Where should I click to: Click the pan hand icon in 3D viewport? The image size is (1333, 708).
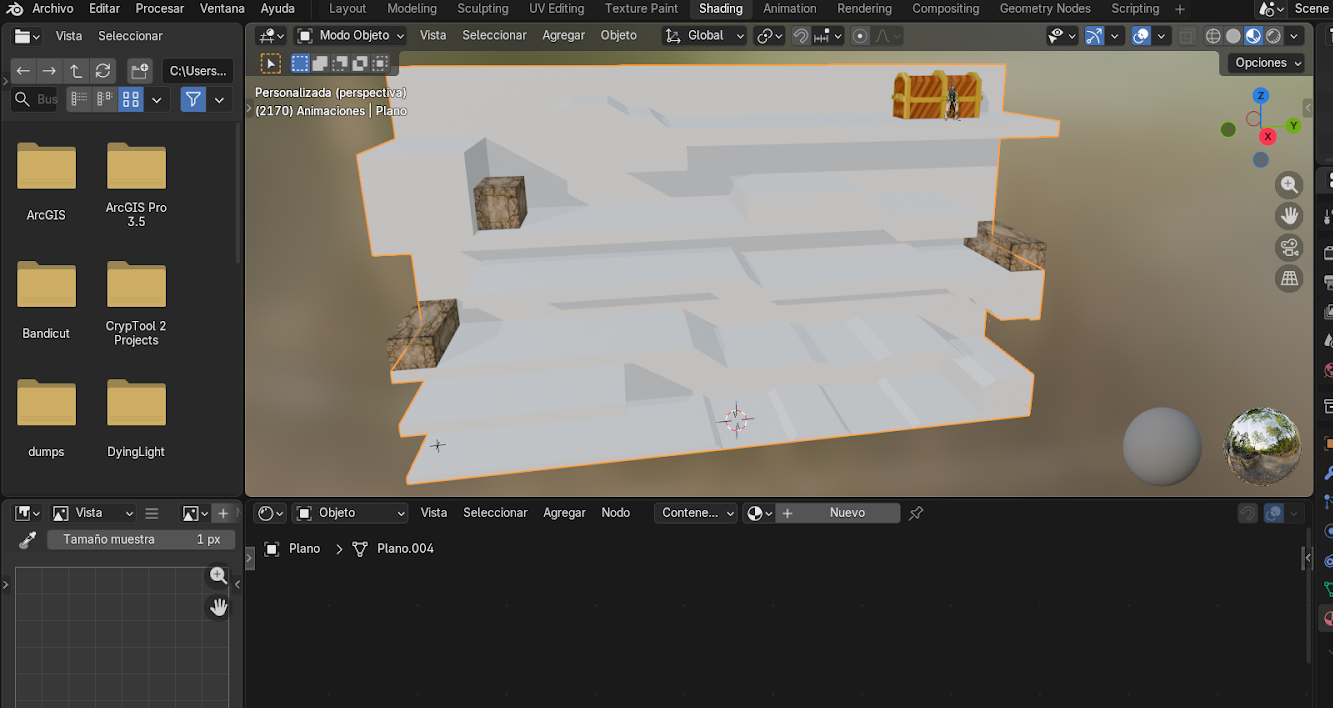1289,216
